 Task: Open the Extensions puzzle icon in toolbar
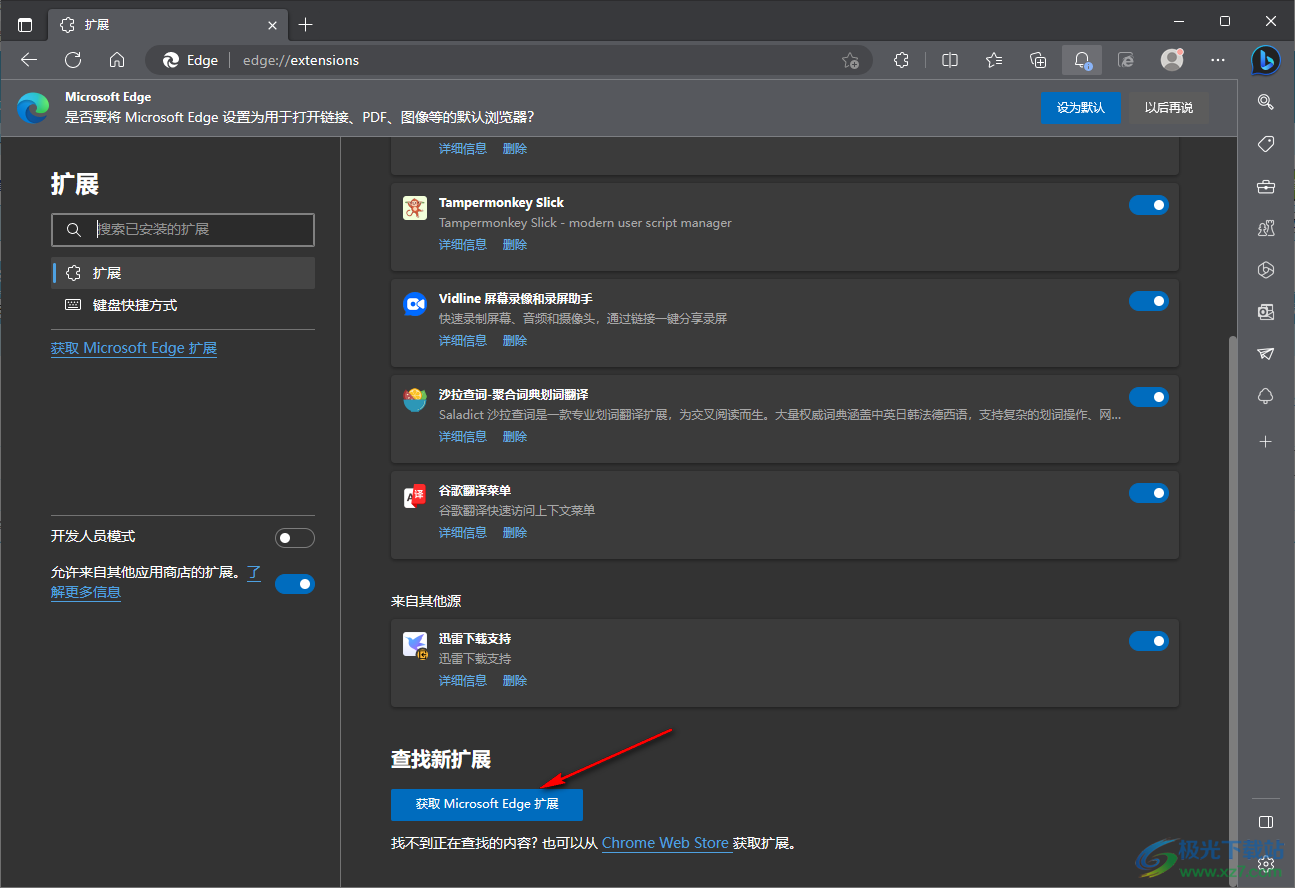pyautogui.click(x=901, y=60)
